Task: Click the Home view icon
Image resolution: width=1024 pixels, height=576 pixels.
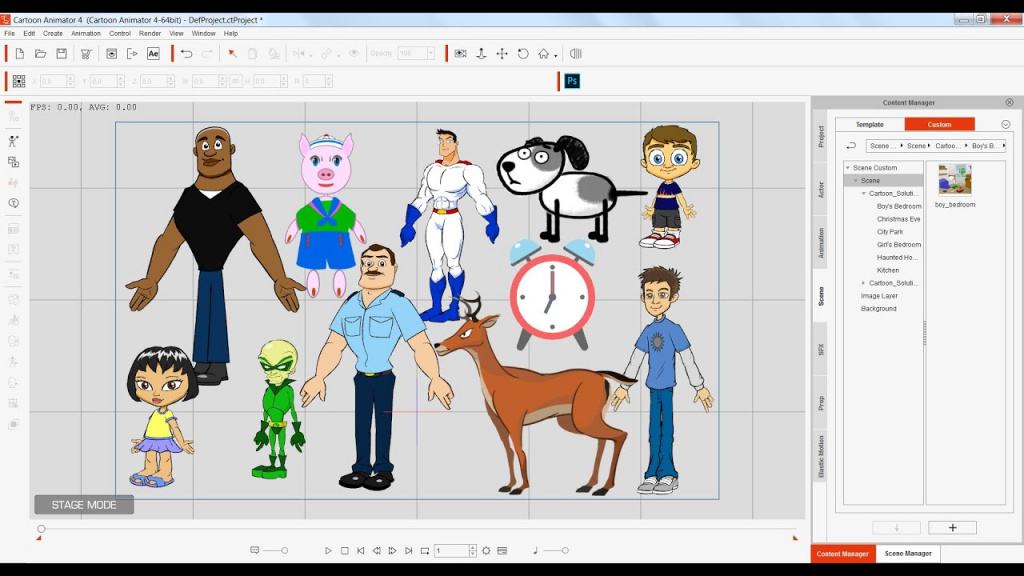Action: click(x=543, y=54)
